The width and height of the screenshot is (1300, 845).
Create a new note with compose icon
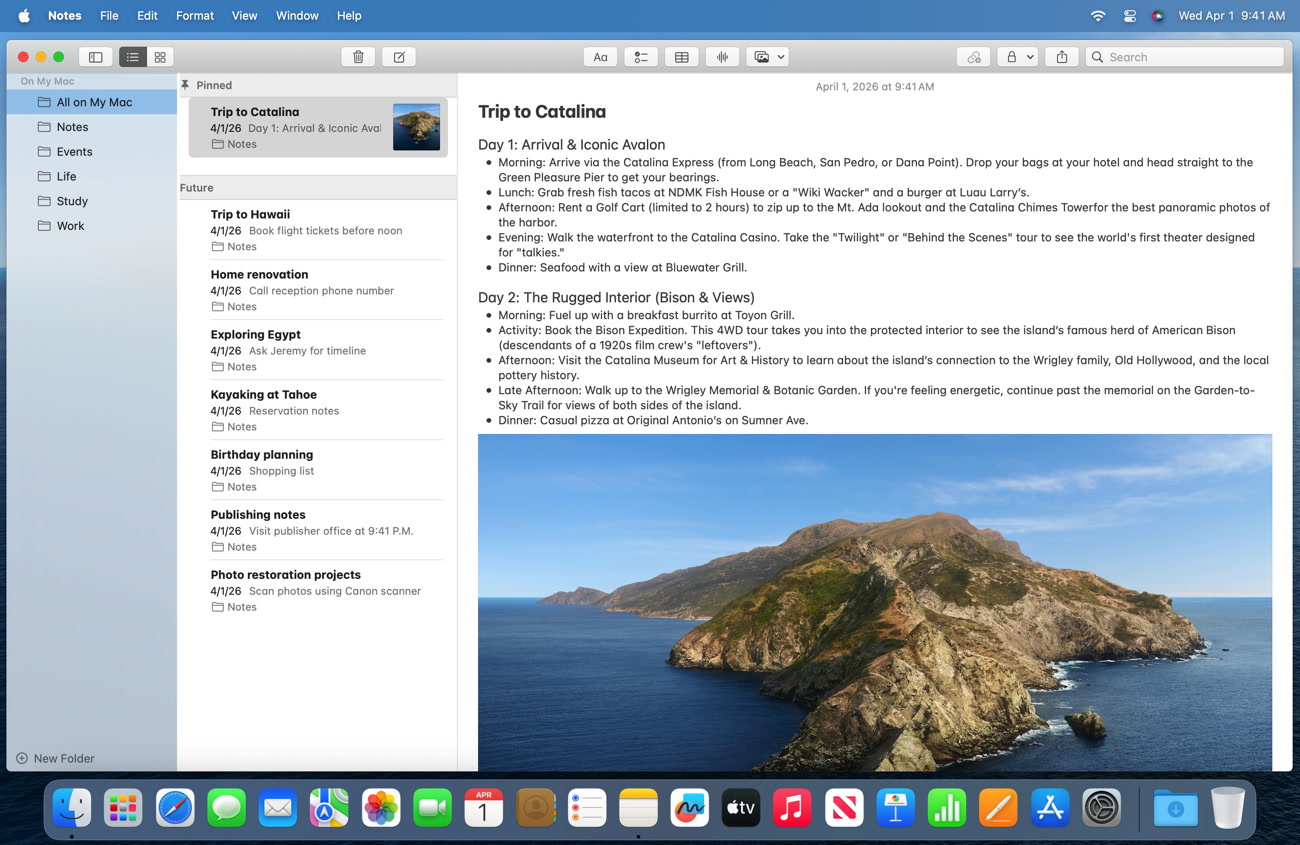point(399,57)
